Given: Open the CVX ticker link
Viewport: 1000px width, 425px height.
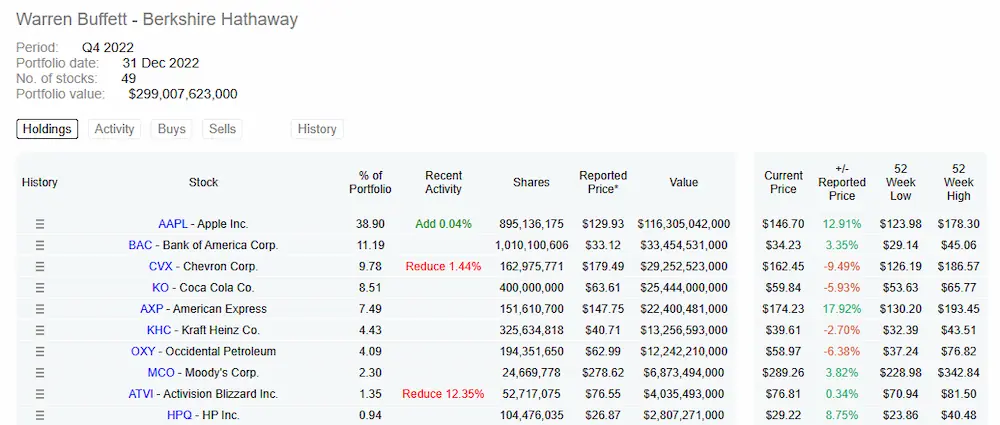Looking at the screenshot, I should (161, 266).
